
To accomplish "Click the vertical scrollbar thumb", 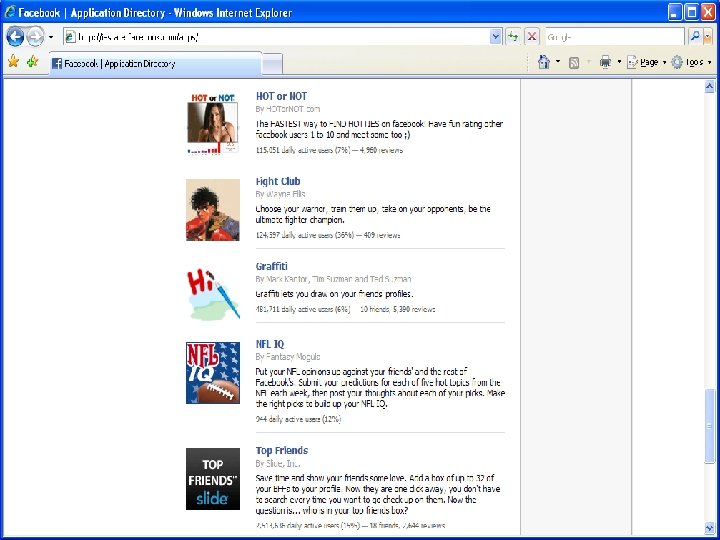I will click(709, 427).
